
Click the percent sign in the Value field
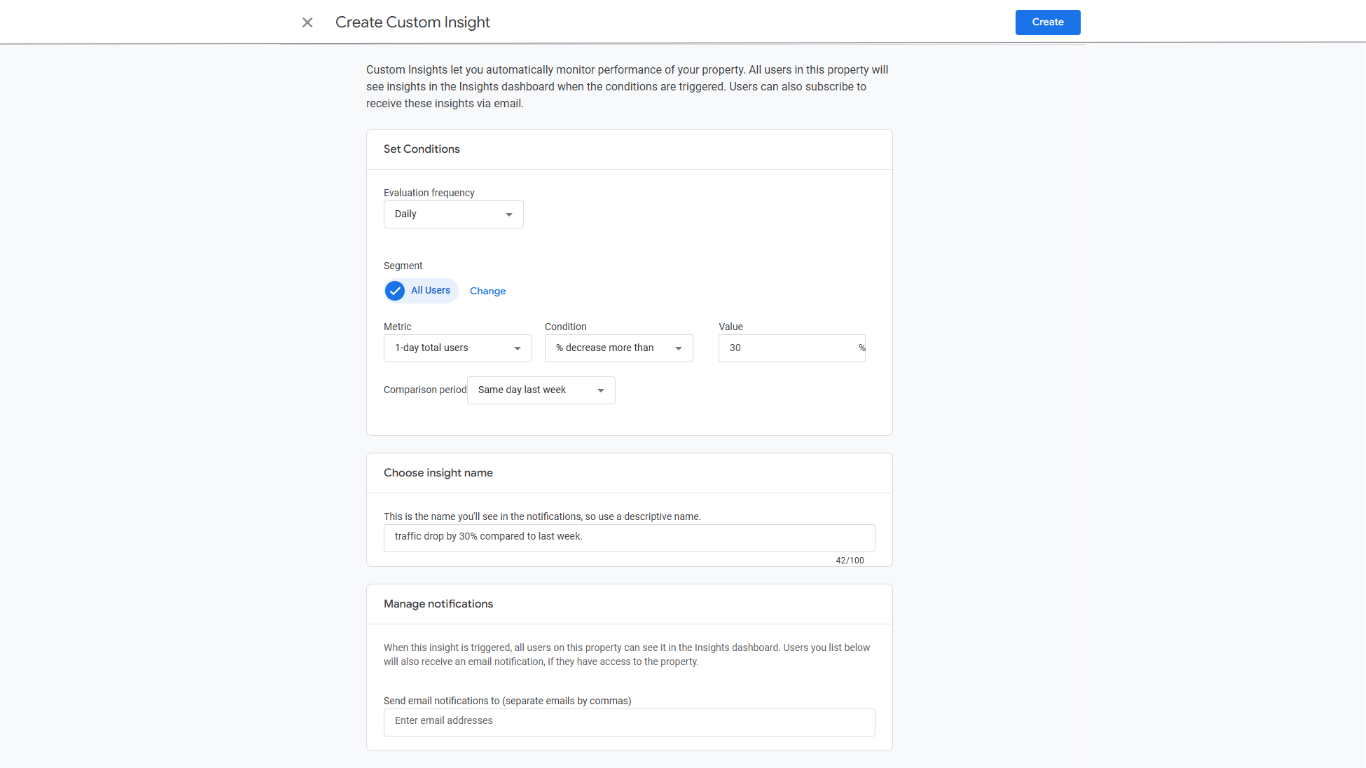860,348
